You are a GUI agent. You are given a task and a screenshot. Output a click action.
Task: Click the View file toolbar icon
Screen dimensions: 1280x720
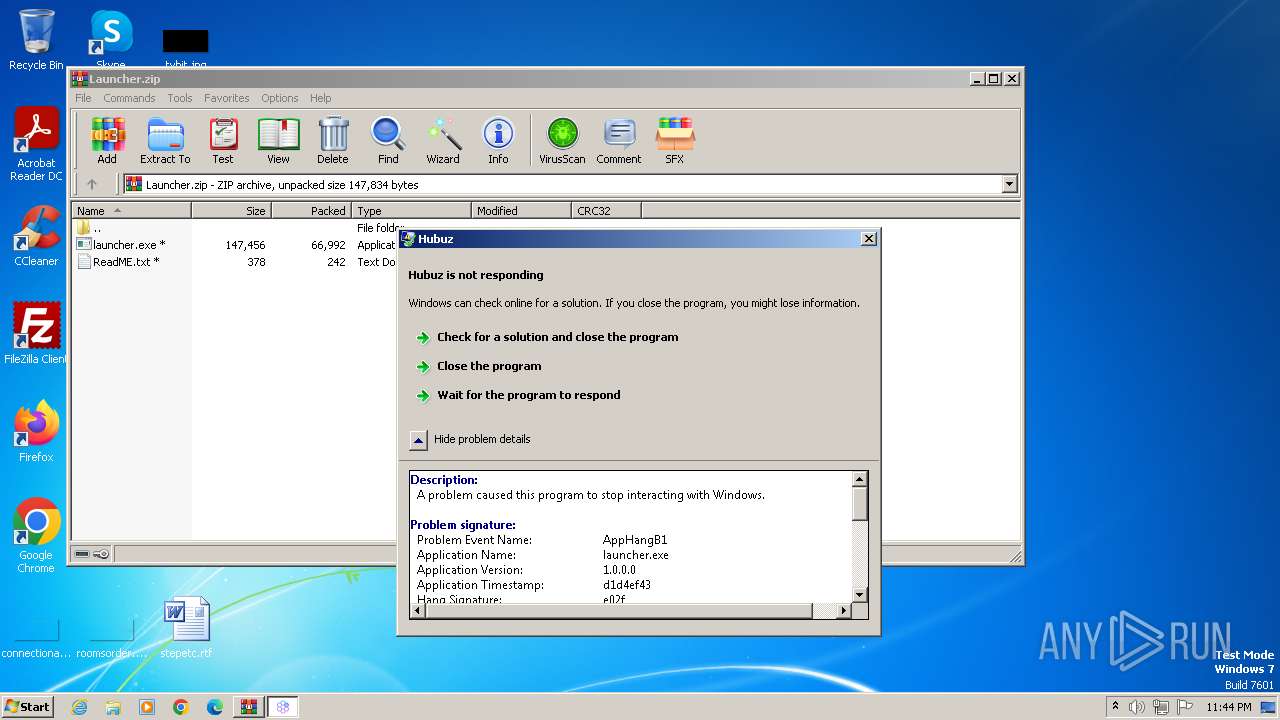pos(278,141)
